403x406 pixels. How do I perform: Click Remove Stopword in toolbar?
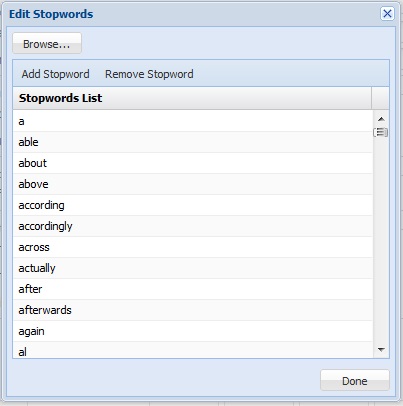point(149,74)
